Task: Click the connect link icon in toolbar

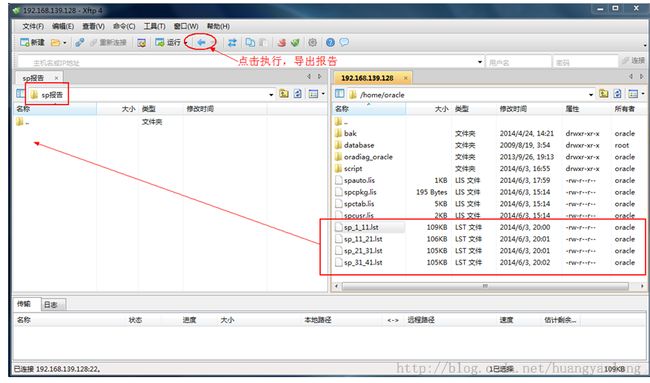Action: [80, 42]
